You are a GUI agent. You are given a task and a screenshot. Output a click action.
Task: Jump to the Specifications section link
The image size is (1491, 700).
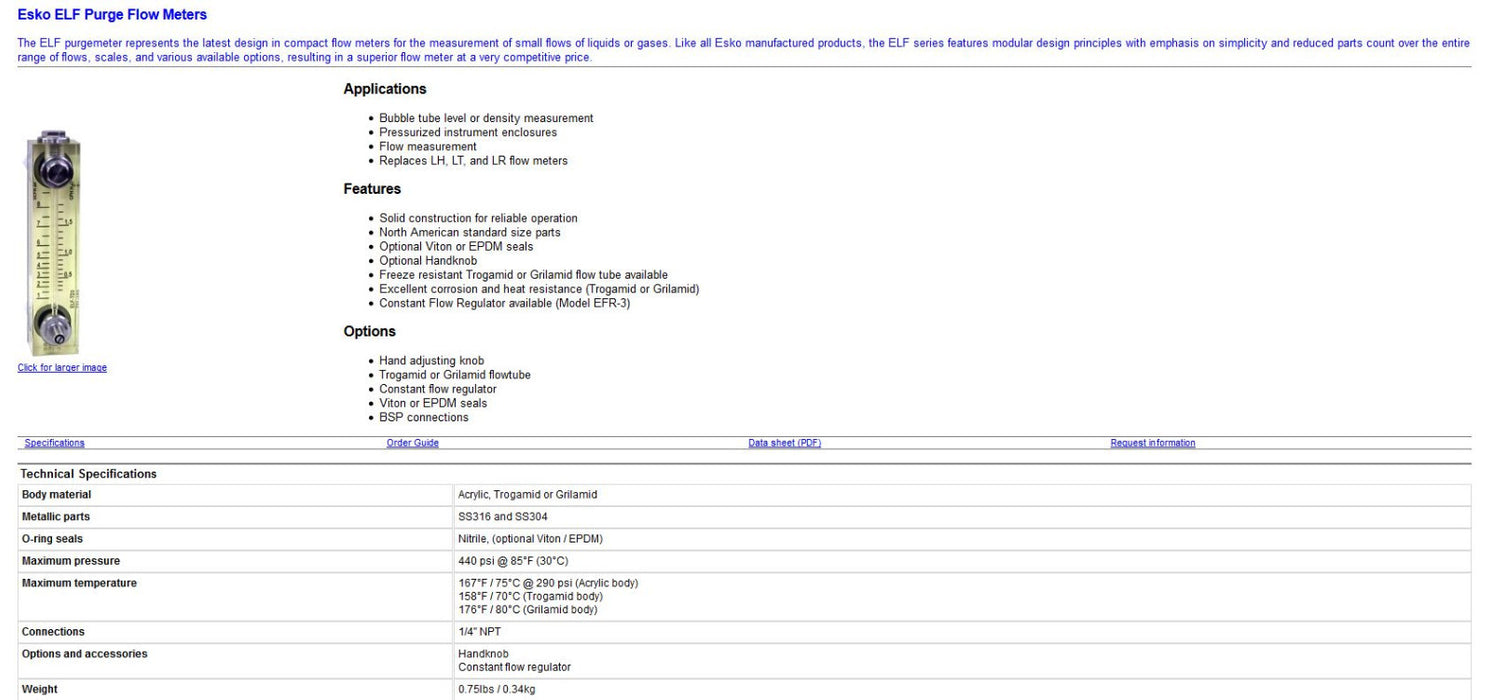click(x=54, y=443)
